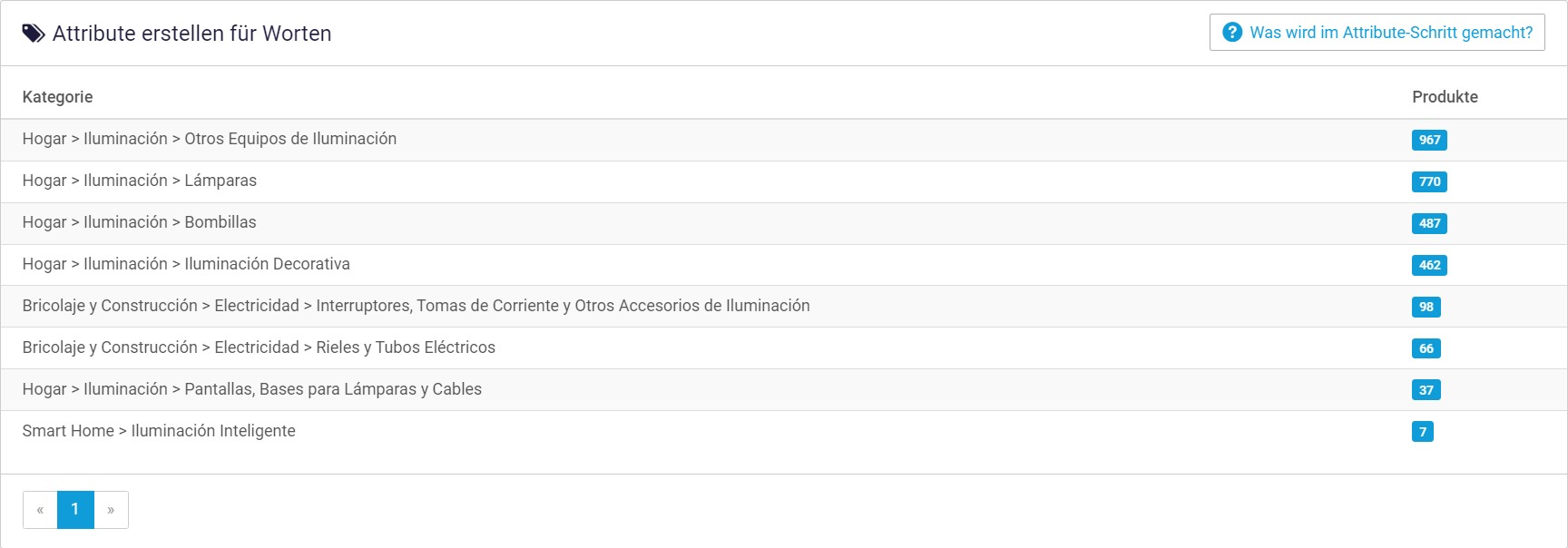
Task: Click the 487 products badge
Action: [1429, 223]
